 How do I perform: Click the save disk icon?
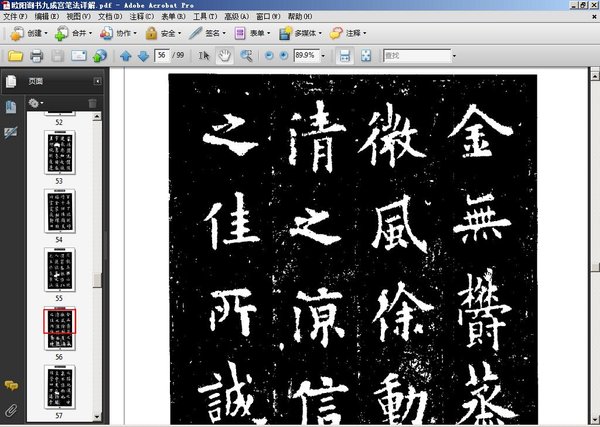click(x=57, y=56)
